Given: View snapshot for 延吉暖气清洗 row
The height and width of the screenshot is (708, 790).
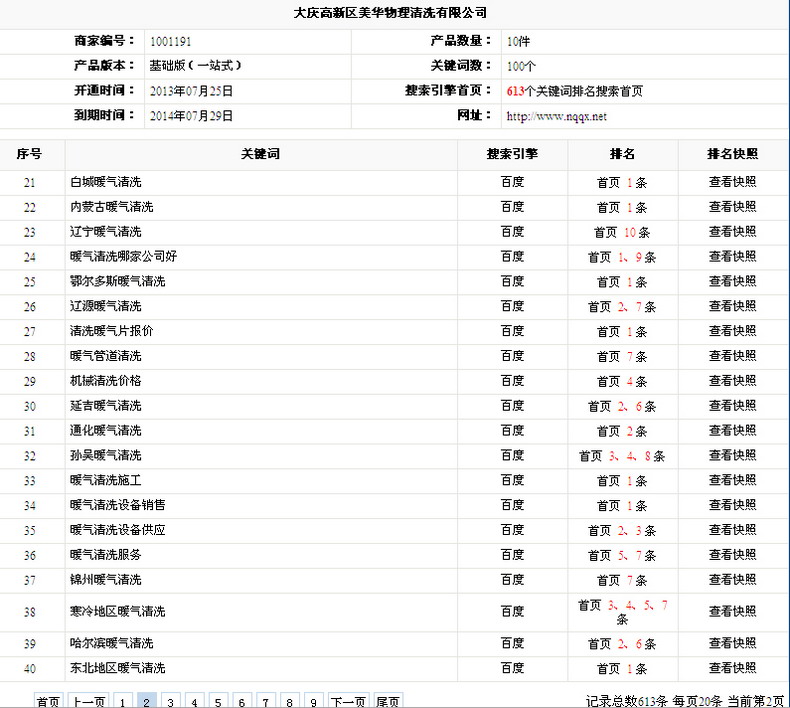Looking at the screenshot, I should coord(733,406).
